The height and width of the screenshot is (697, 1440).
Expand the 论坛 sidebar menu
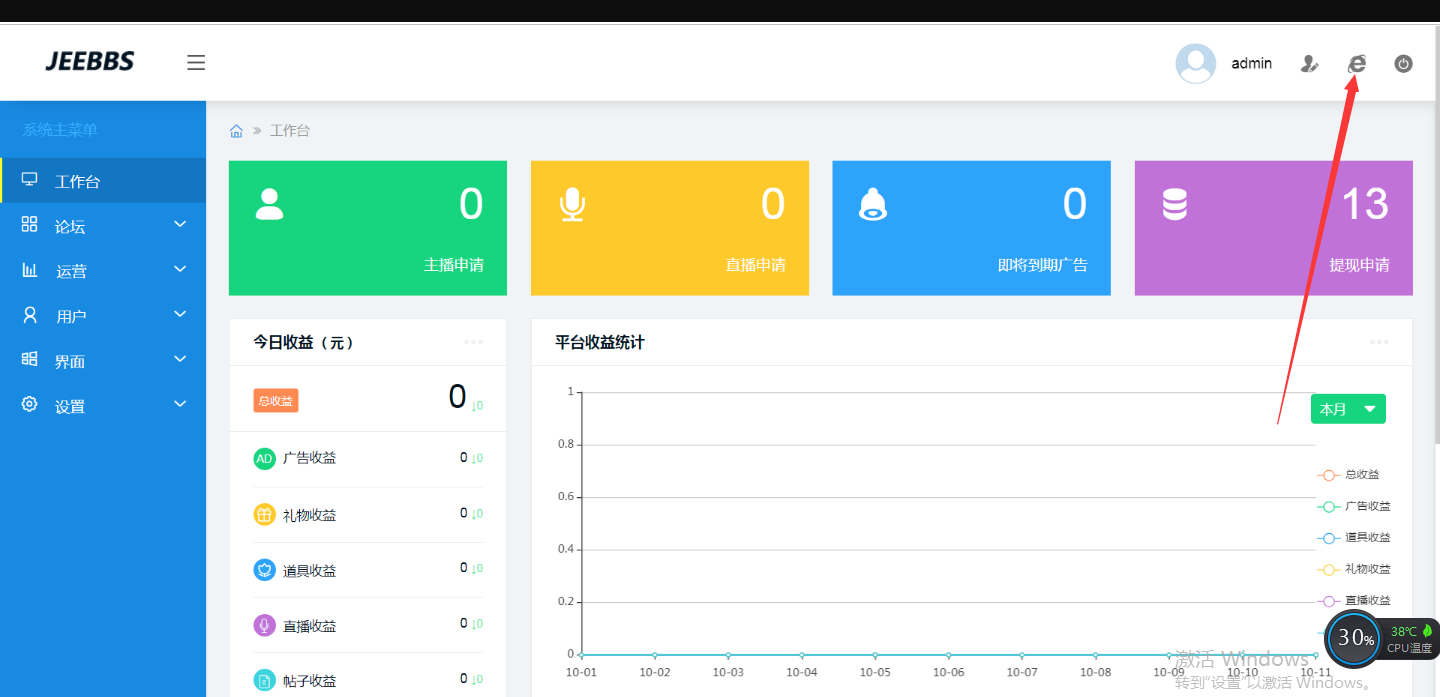[103, 226]
